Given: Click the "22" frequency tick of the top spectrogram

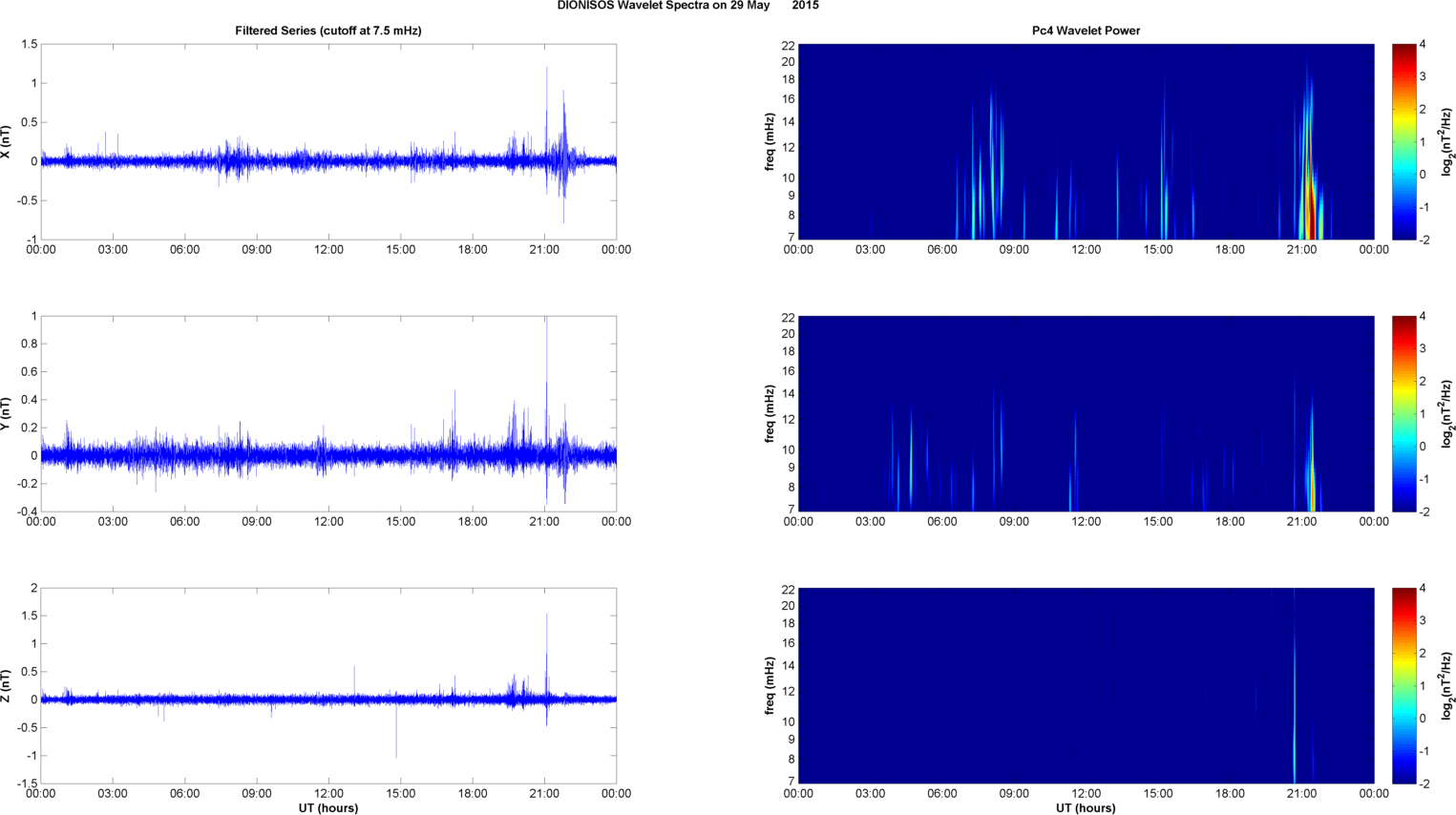Looking at the screenshot, I should coord(788,46).
